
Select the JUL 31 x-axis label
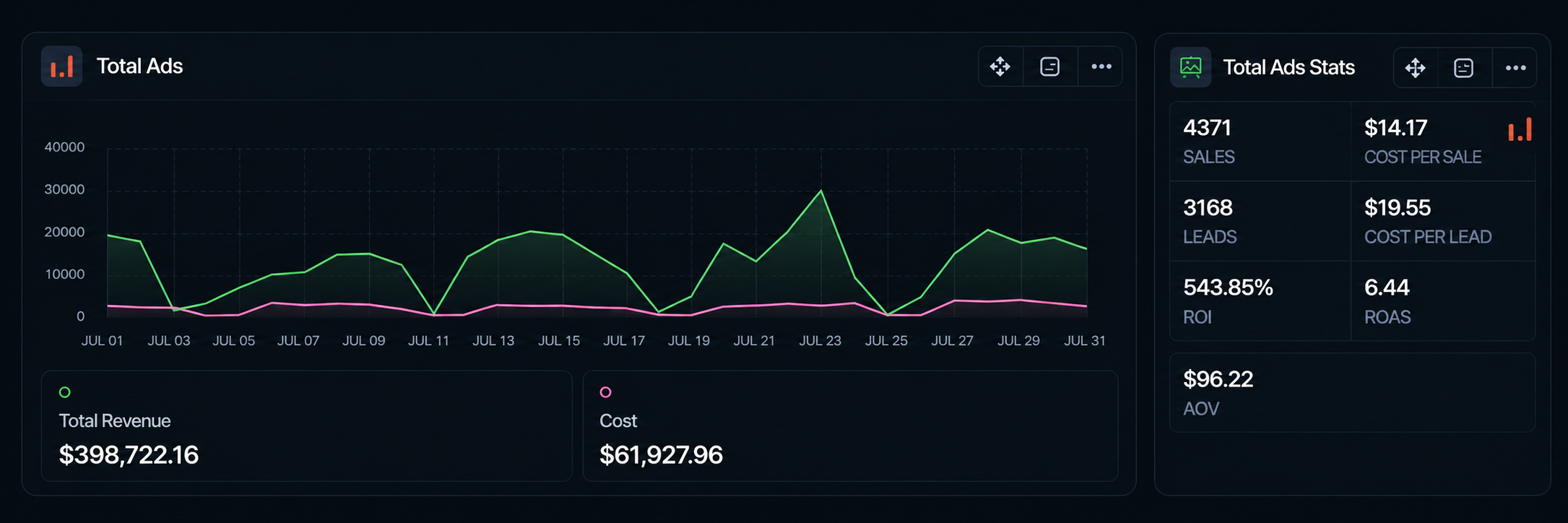tap(1084, 340)
